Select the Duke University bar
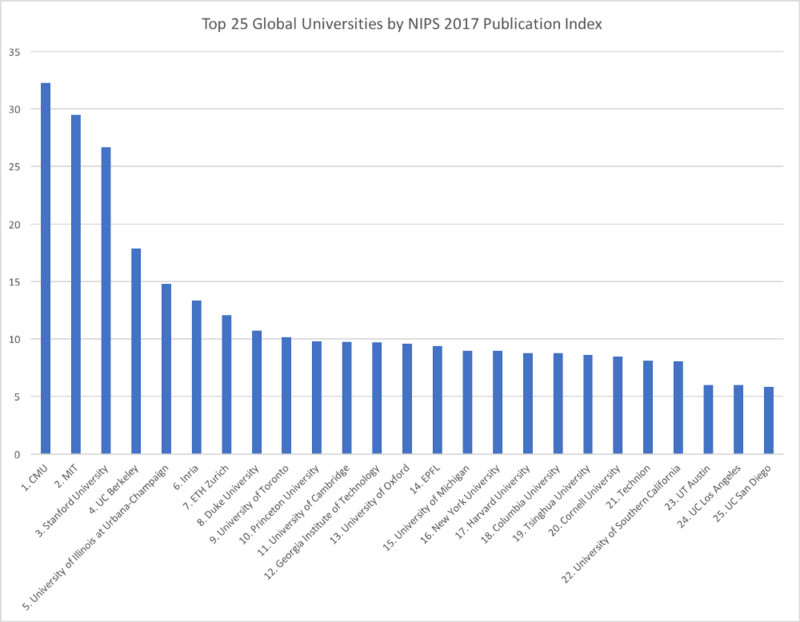The height and width of the screenshot is (622, 800). click(257, 392)
